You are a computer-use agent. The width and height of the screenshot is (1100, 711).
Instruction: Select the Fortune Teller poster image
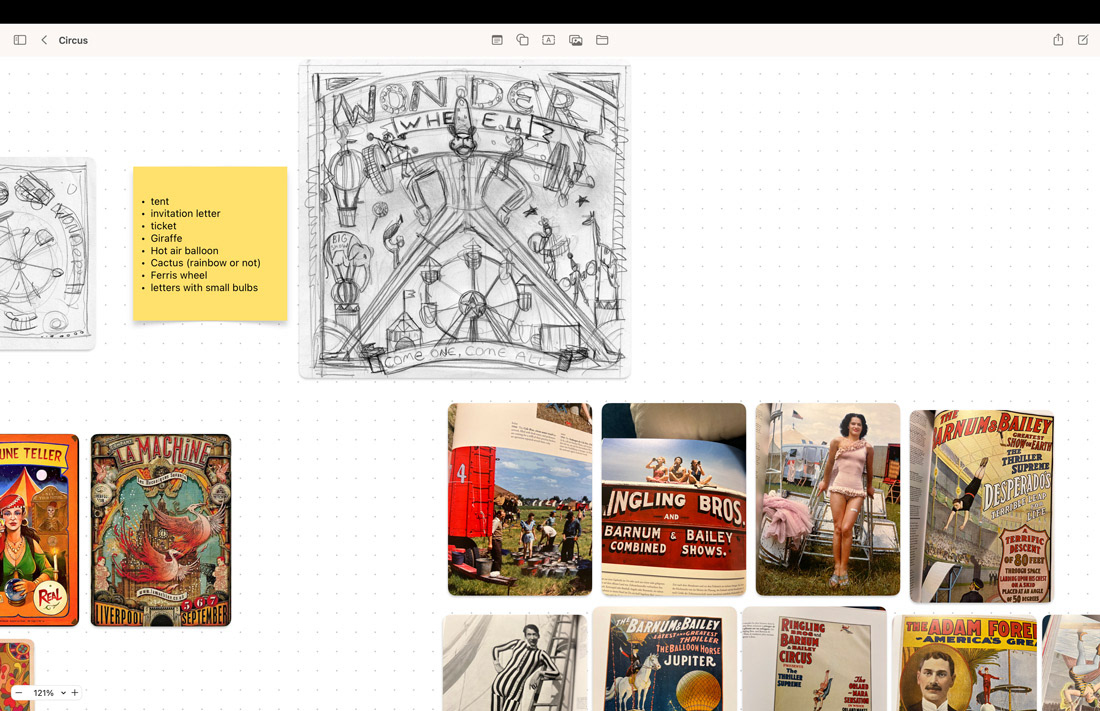click(39, 530)
